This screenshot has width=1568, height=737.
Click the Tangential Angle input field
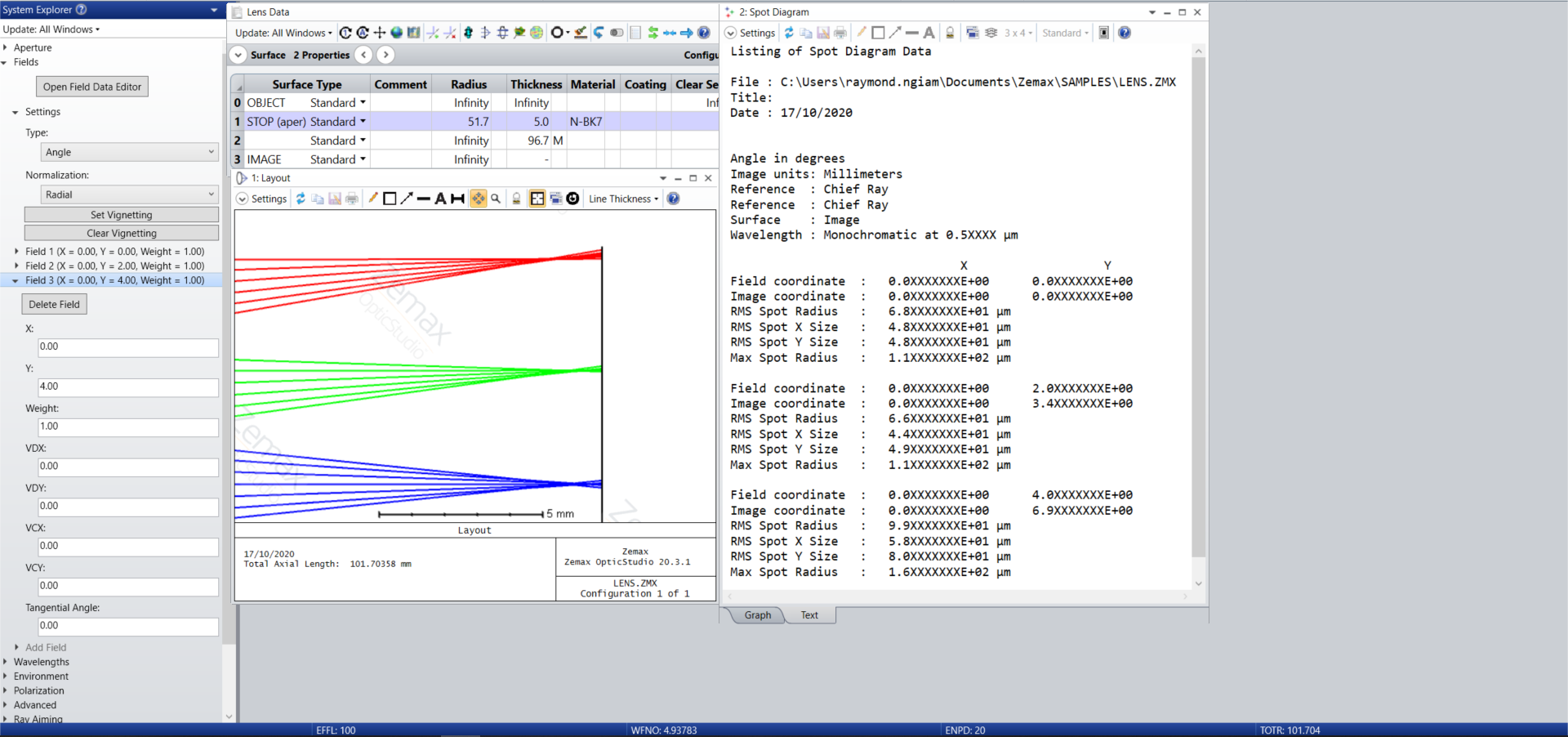pos(128,626)
